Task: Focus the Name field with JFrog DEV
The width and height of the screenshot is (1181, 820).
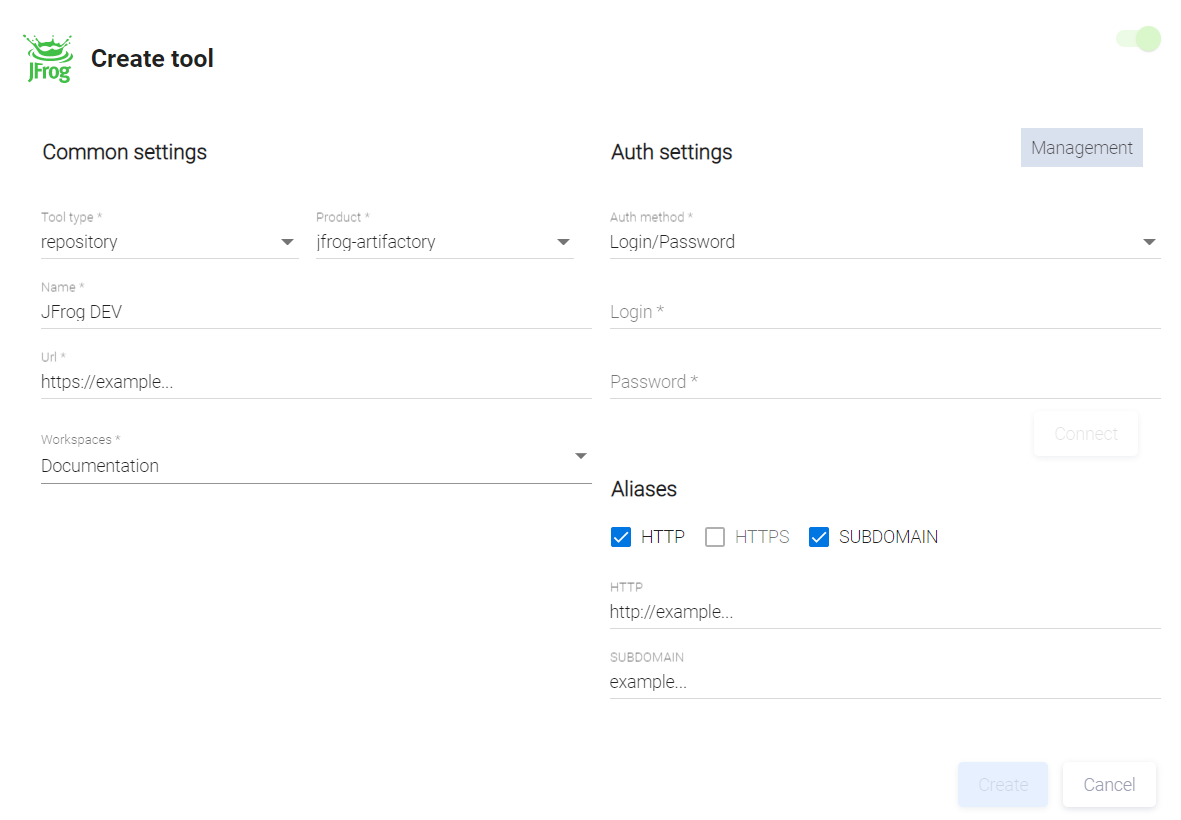Action: point(315,312)
